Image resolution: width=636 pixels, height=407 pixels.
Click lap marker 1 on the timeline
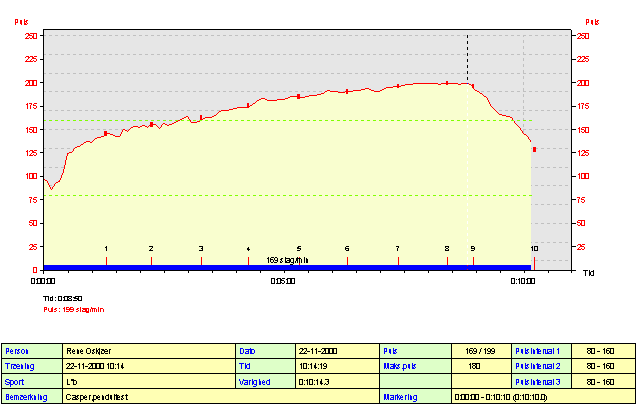[x=106, y=248]
